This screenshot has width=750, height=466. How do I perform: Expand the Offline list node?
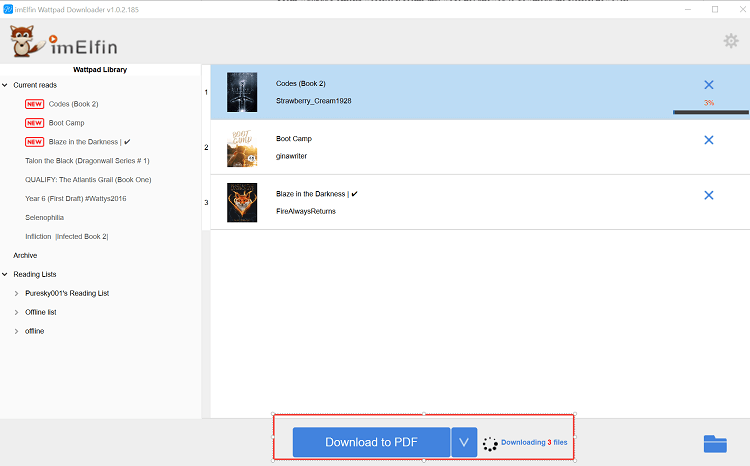16,312
